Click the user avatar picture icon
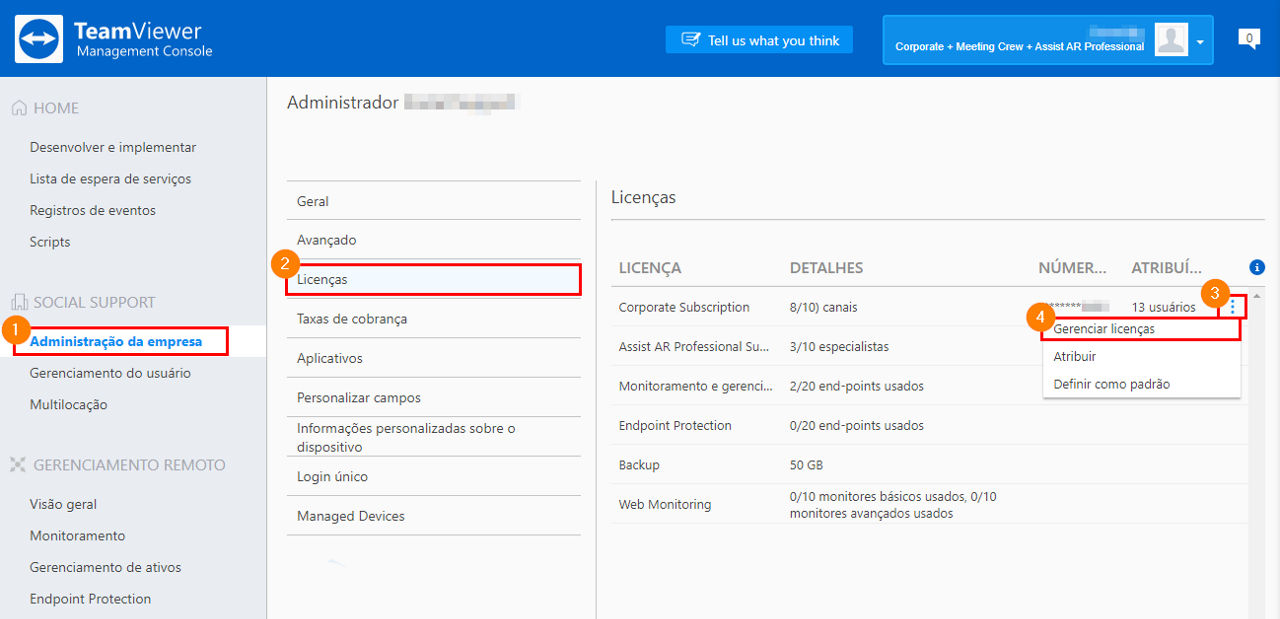This screenshot has width=1280, height=619. 1170,40
